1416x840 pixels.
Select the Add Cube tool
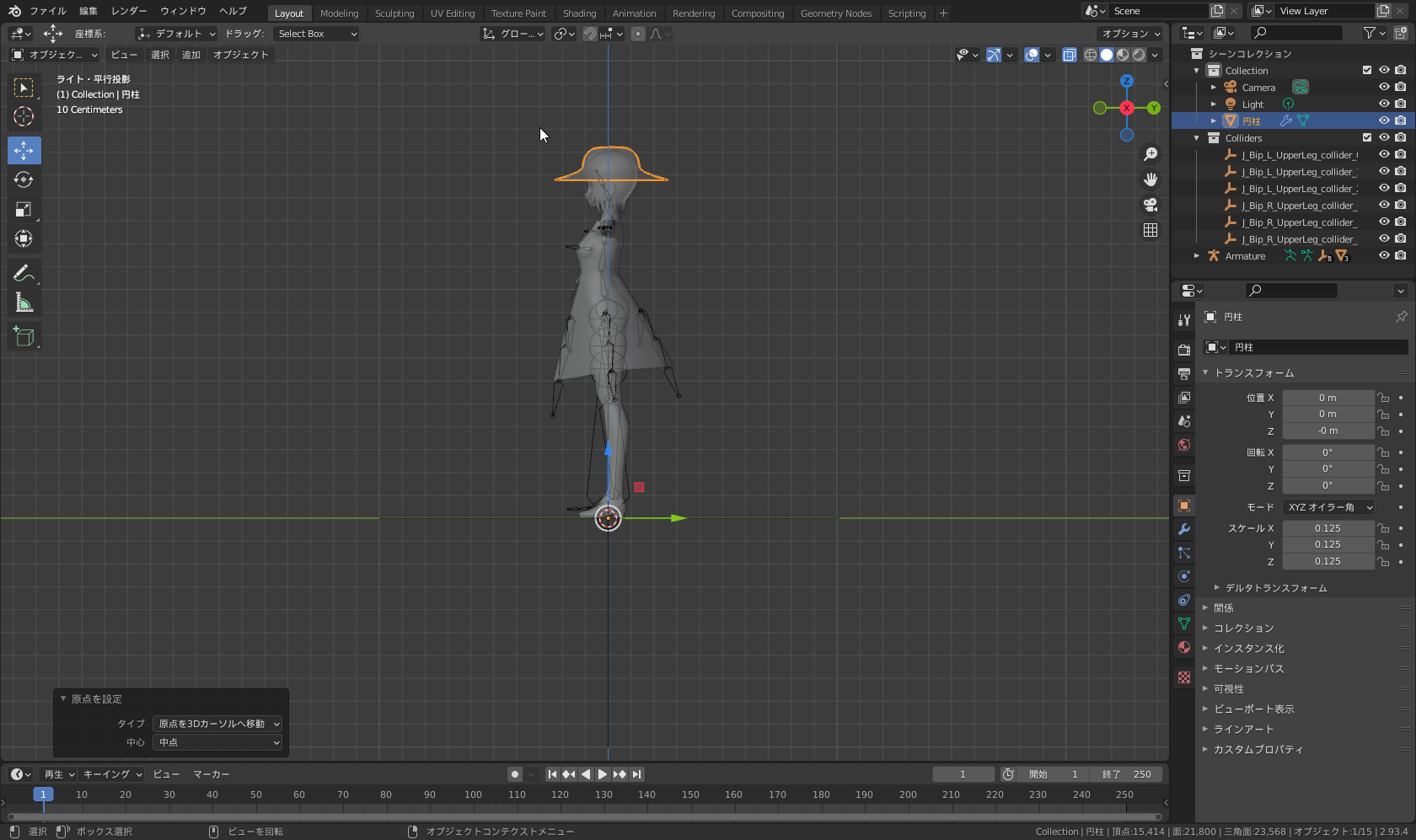(24, 337)
